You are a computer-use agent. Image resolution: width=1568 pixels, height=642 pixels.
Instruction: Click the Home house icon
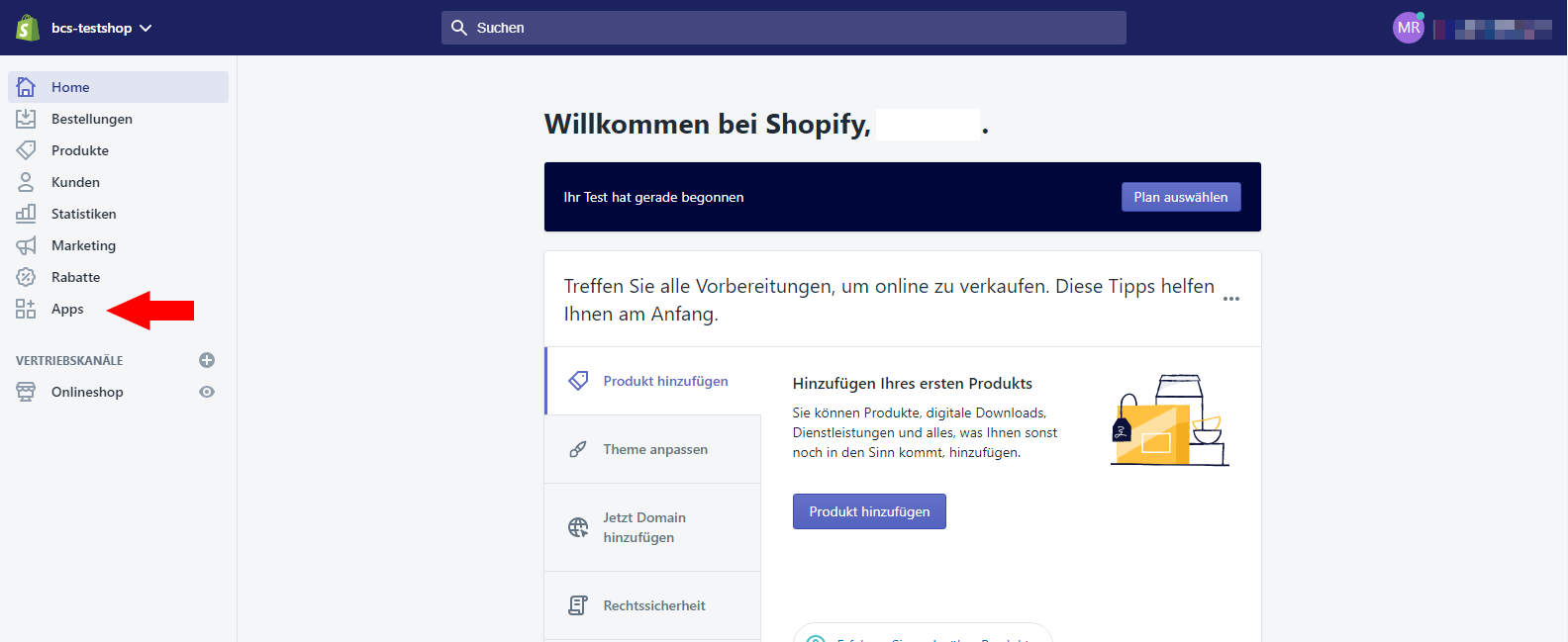(26, 87)
